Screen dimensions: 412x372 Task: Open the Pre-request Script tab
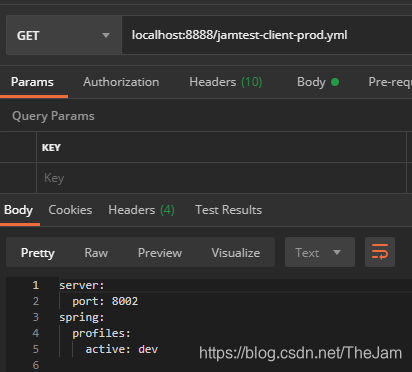pyautogui.click(x=390, y=82)
